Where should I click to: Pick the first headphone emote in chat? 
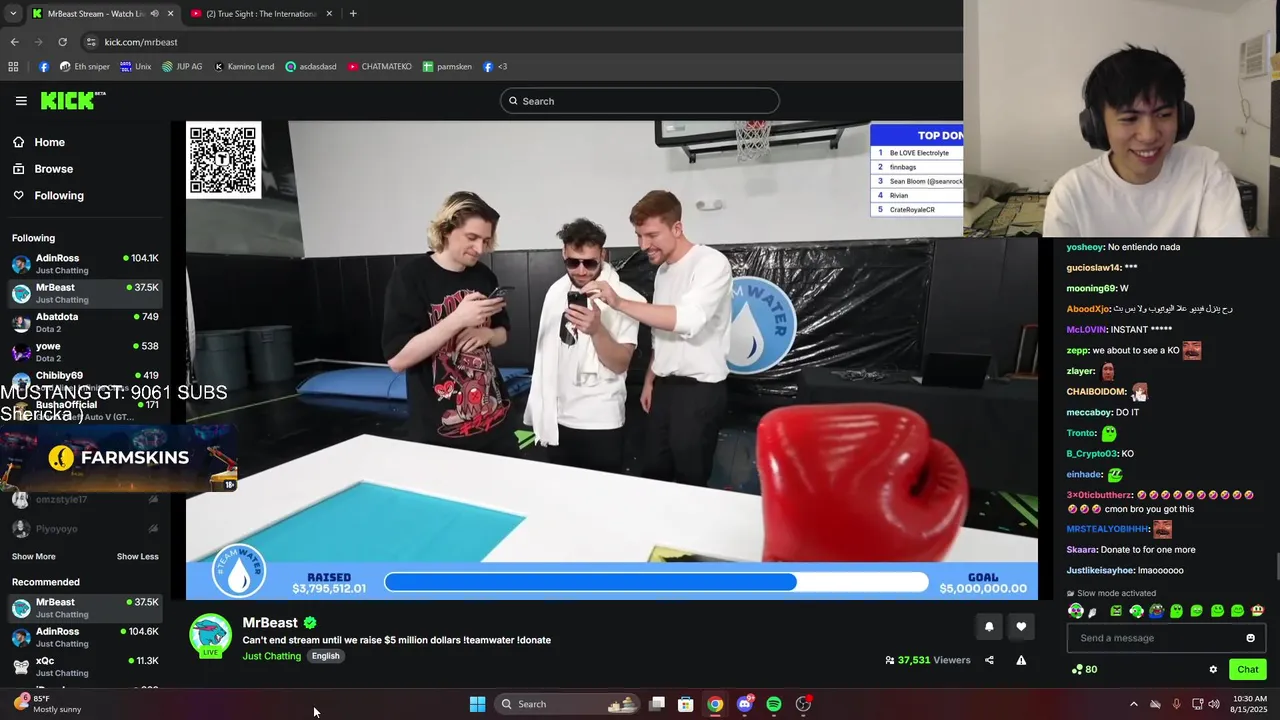point(1076,611)
